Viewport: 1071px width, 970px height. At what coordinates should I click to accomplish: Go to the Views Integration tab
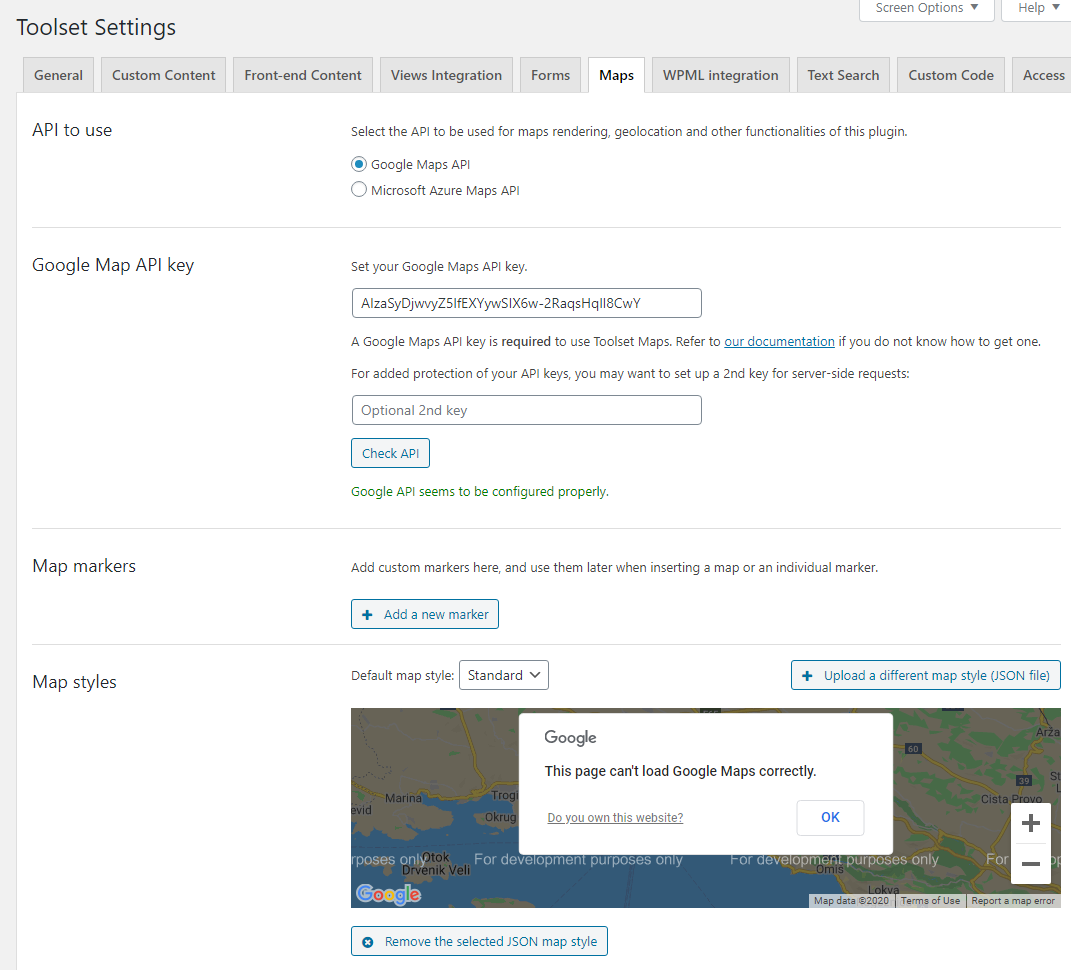(x=446, y=75)
